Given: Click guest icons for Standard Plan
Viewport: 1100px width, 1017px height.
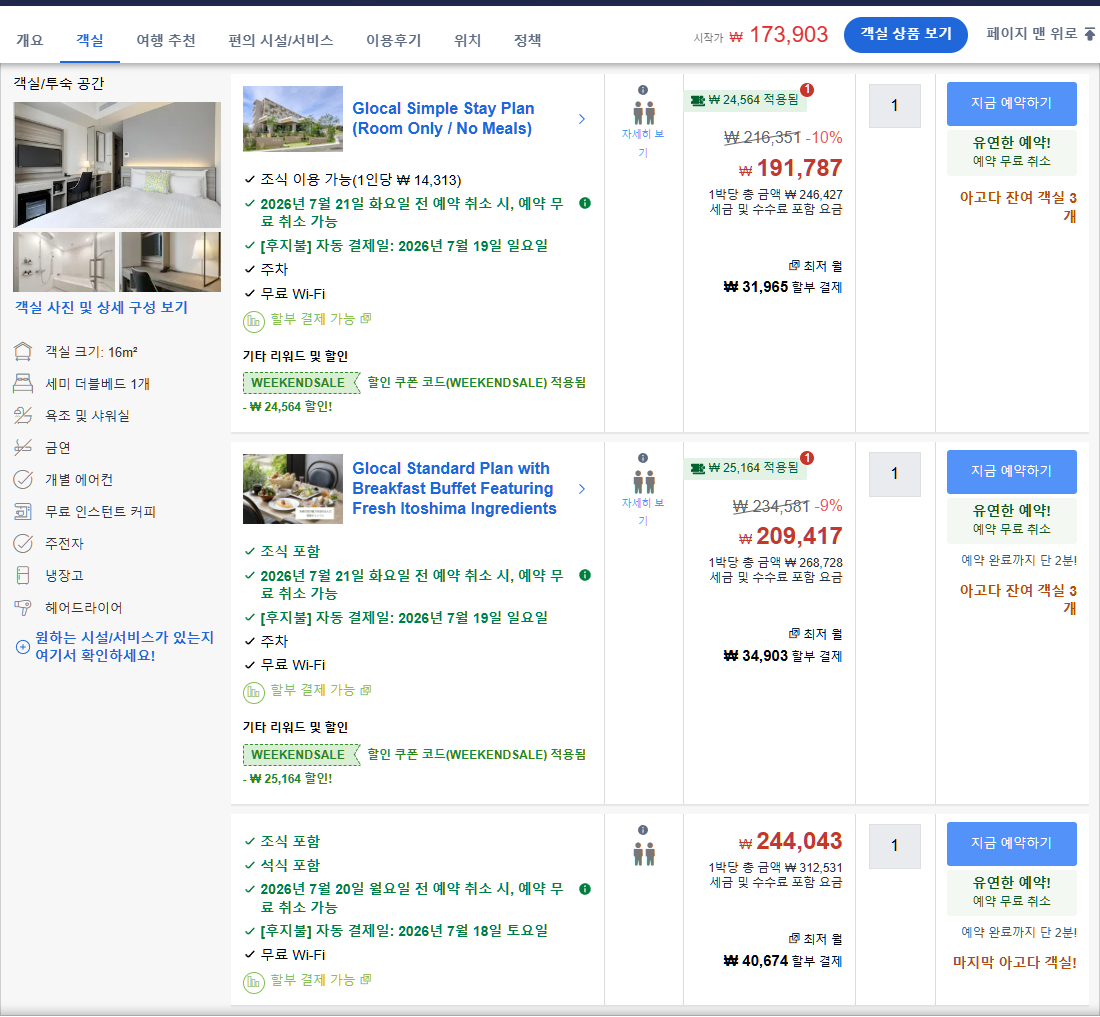Looking at the screenshot, I should click(644, 482).
